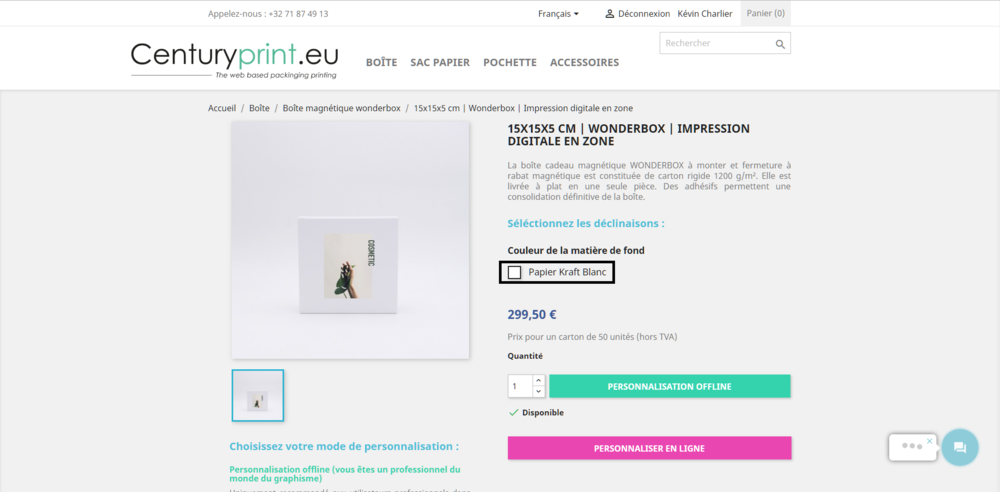Increase quantity with up arrow
The width and height of the screenshot is (1000, 492).
(x=538, y=380)
